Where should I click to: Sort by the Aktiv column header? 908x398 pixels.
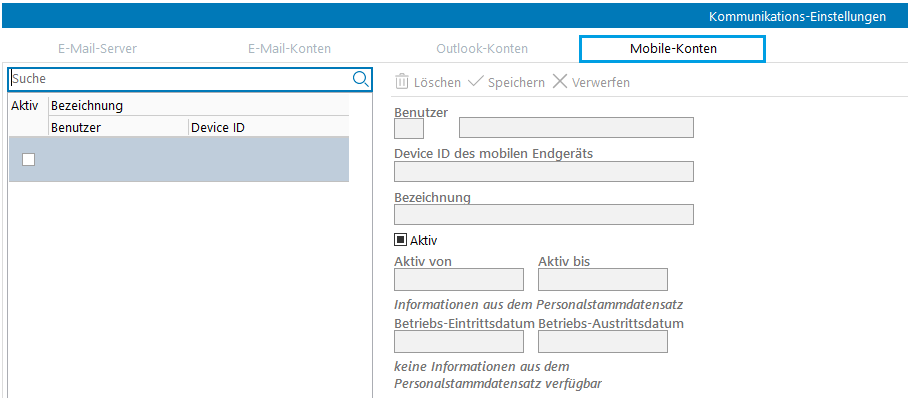tap(24, 106)
